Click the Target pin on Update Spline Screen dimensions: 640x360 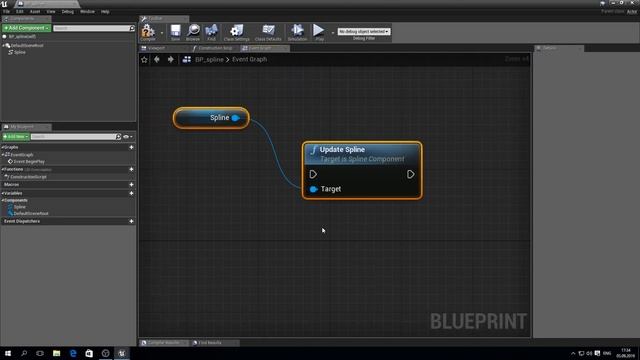313,189
